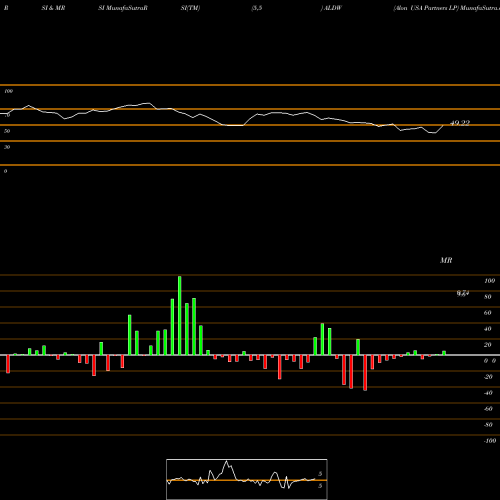Click the ALDW ticker symbol in header
This screenshot has width=500, height=500.
coord(333,8)
